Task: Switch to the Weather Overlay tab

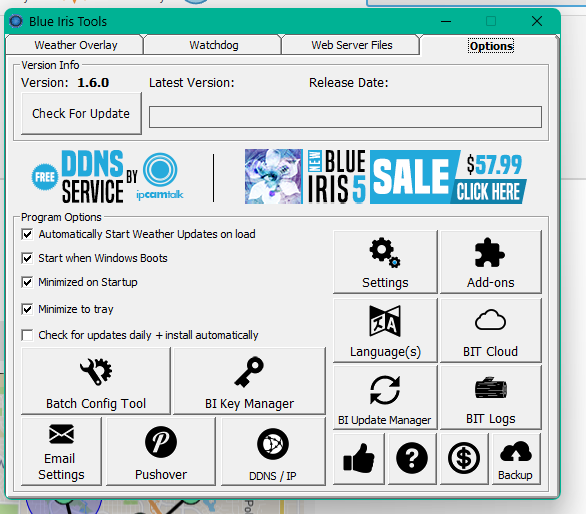Action: pyautogui.click(x=75, y=45)
